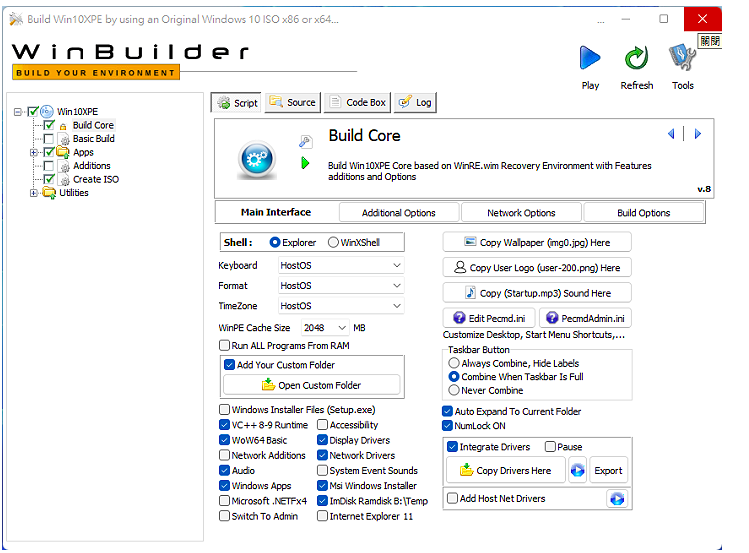
Task: Click round blue icon beside Copy Drivers Here
Action: pyautogui.click(x=578, y=470)
